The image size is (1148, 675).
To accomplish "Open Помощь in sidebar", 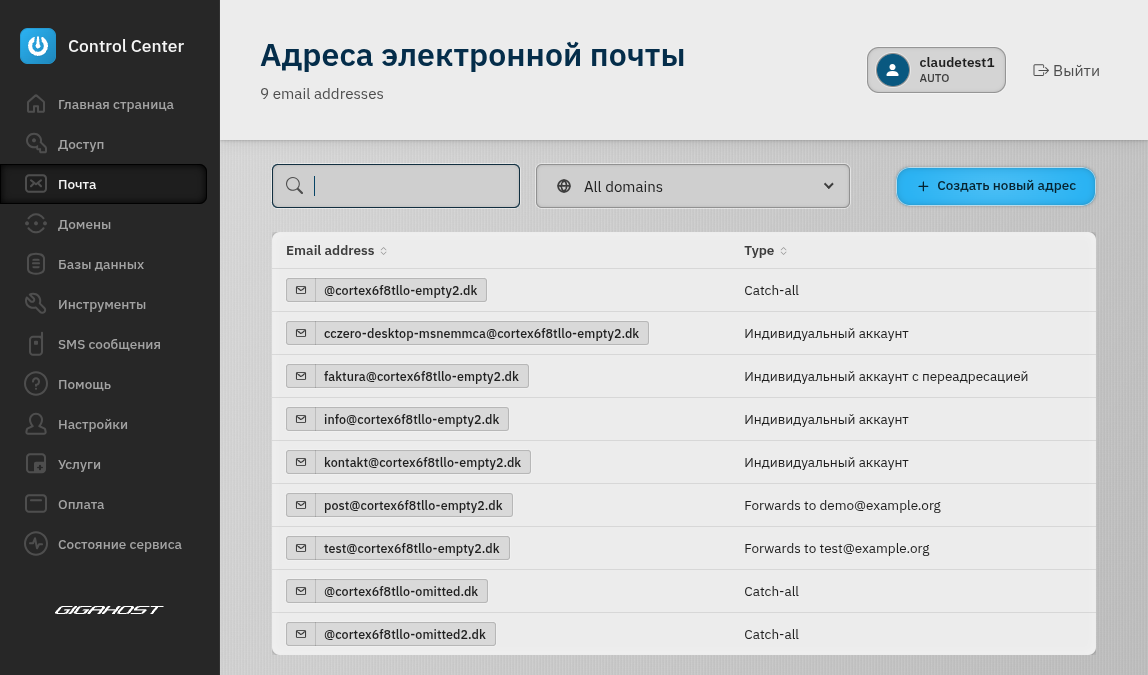I will [x=103, y=384].
